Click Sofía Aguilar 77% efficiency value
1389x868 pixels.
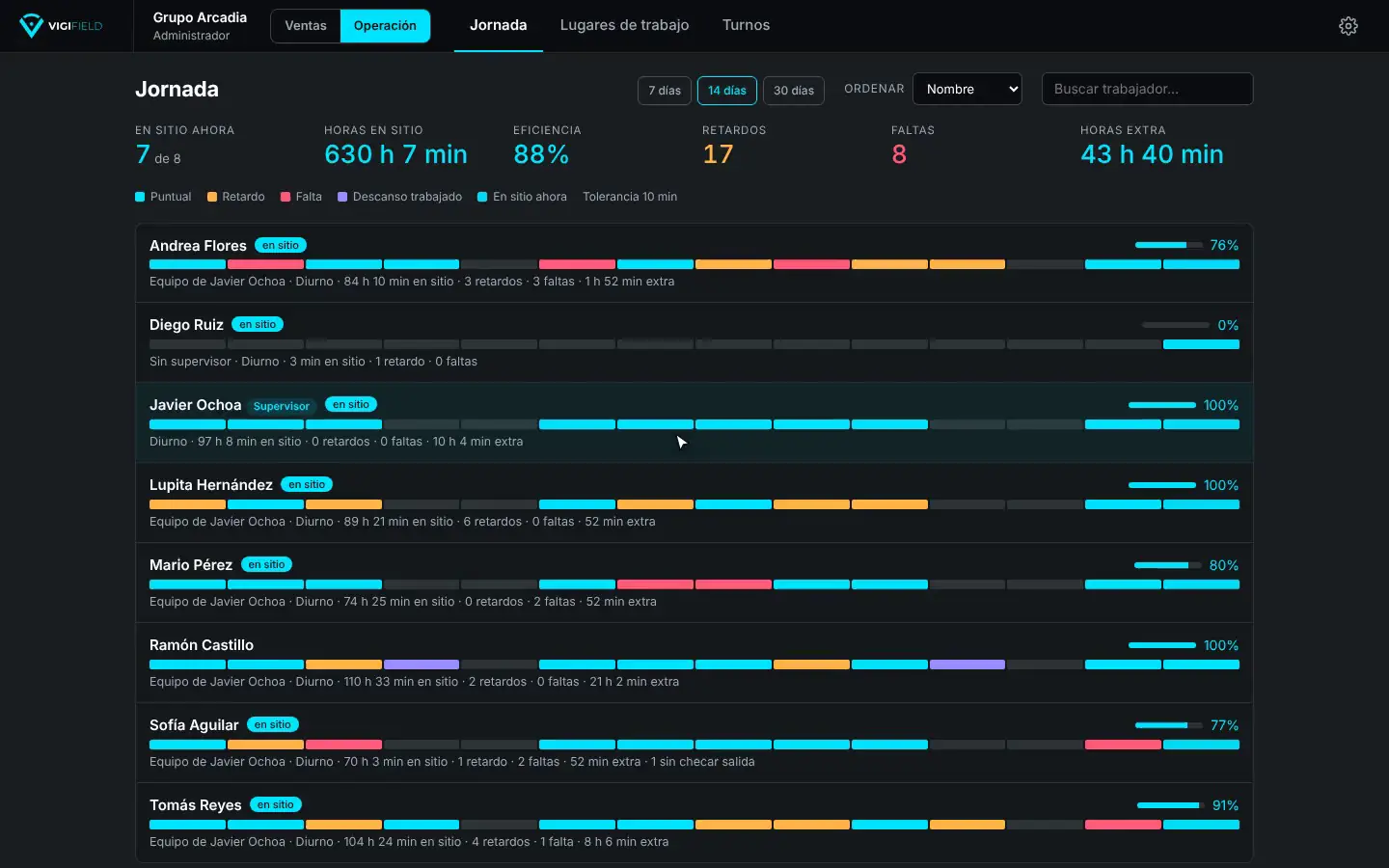[1225, 725]
